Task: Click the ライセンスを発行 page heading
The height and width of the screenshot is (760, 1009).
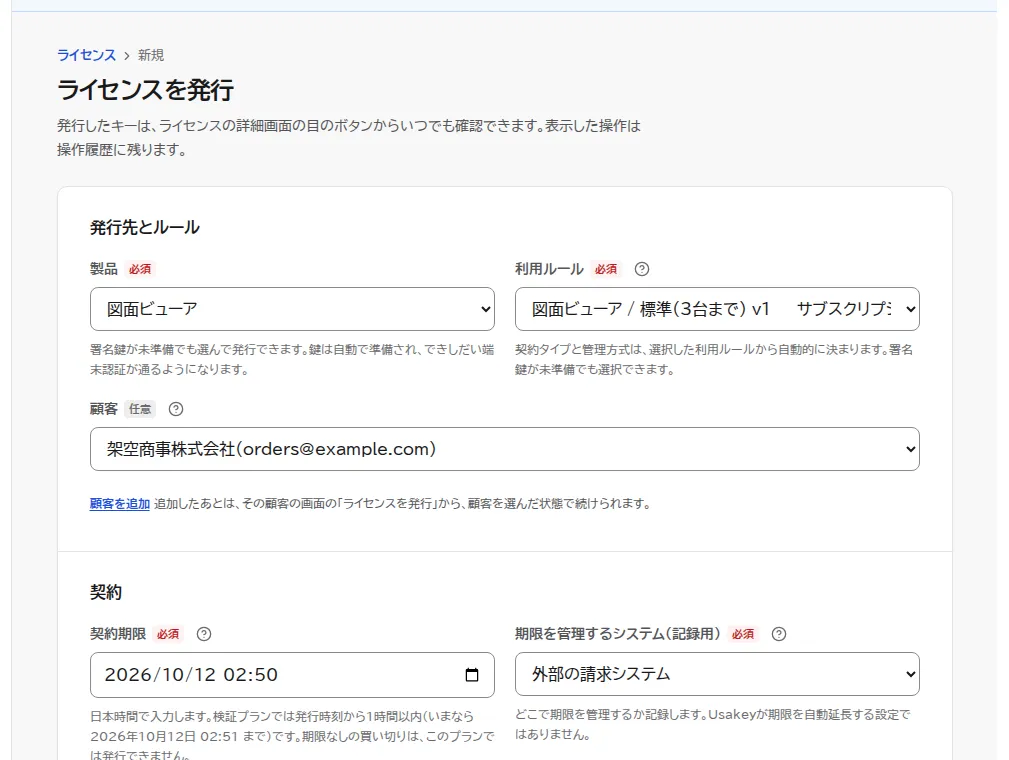Action: 145,90
